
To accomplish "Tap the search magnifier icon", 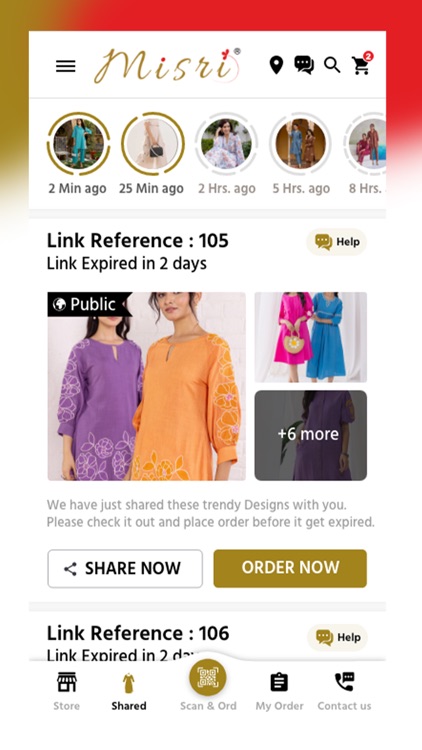I will [x=332, y=65].
